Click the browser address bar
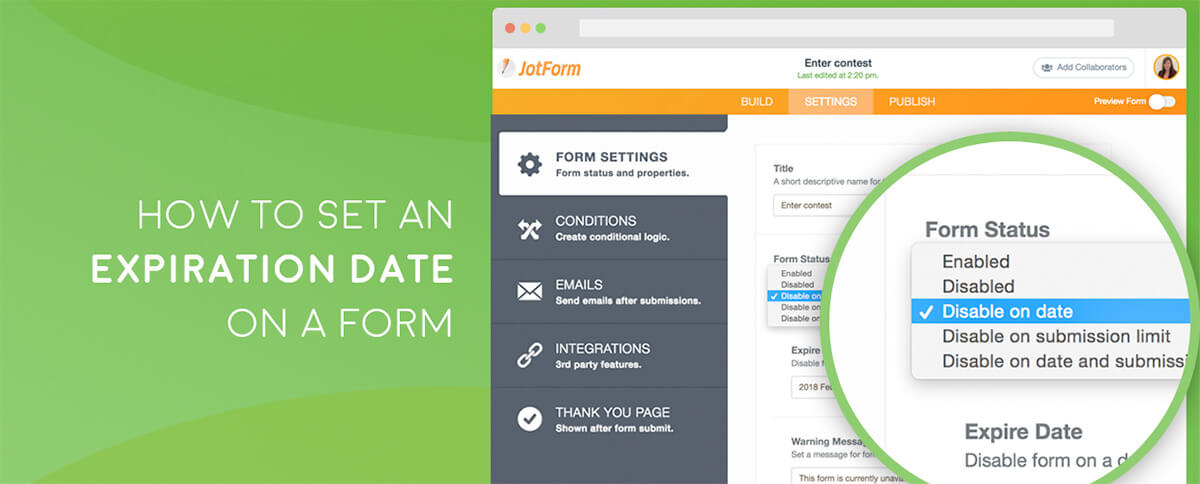This screenshot has width=1200, height=484. click(x=846, y=28)
